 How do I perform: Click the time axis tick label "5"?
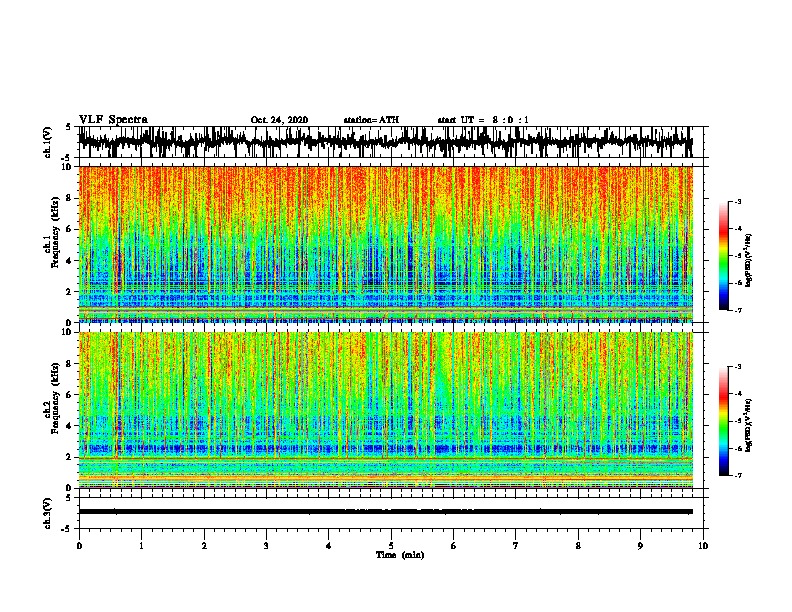pos(391,546)
